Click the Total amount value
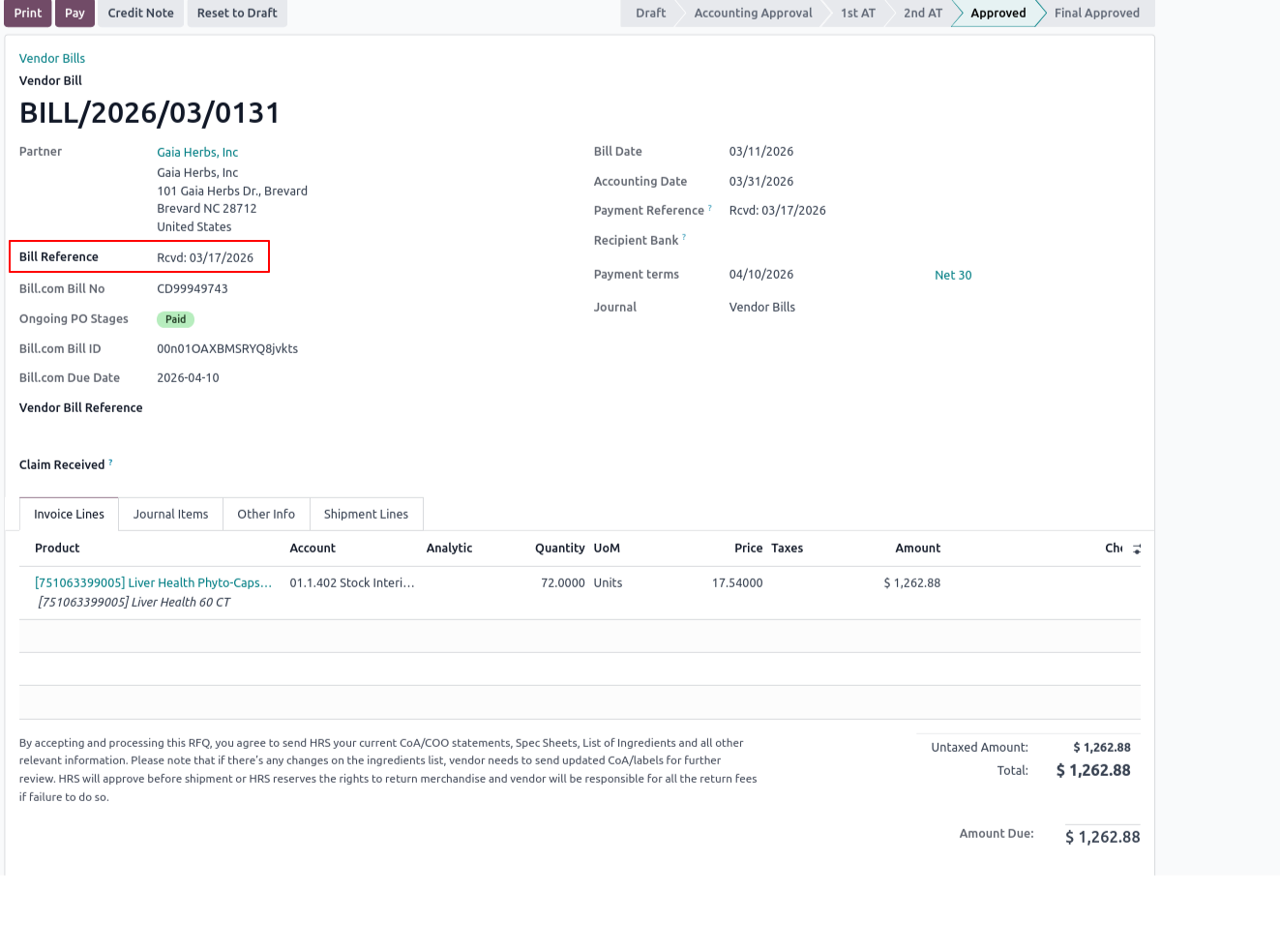The image size is (1280, 952). coord(1093,770)
